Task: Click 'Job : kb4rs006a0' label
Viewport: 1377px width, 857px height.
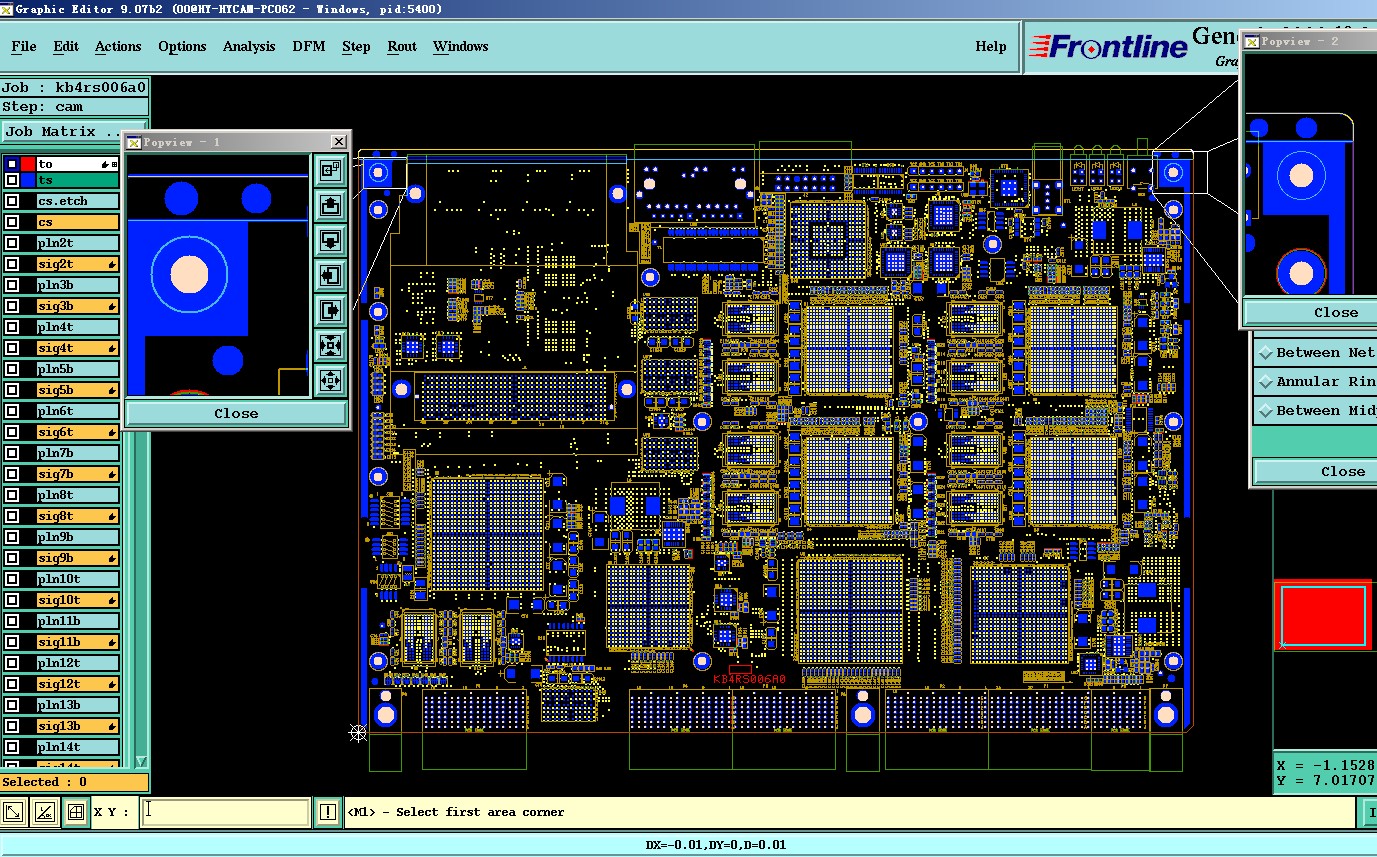Action: (x=74, y=87)
